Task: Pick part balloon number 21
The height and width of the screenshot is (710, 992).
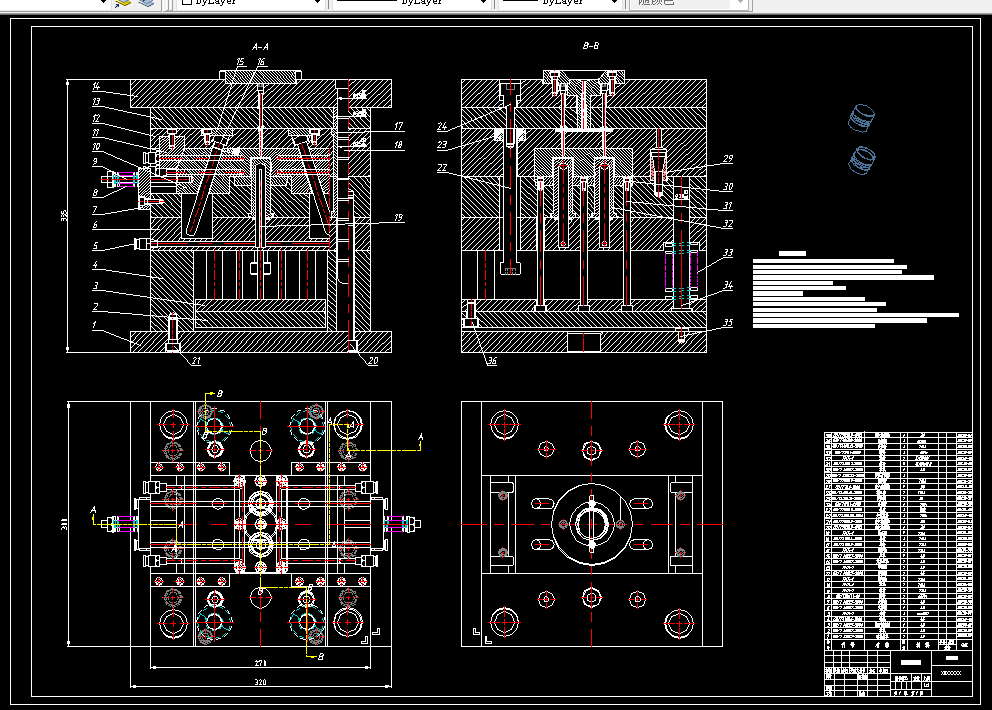Action: click(196, 361)
